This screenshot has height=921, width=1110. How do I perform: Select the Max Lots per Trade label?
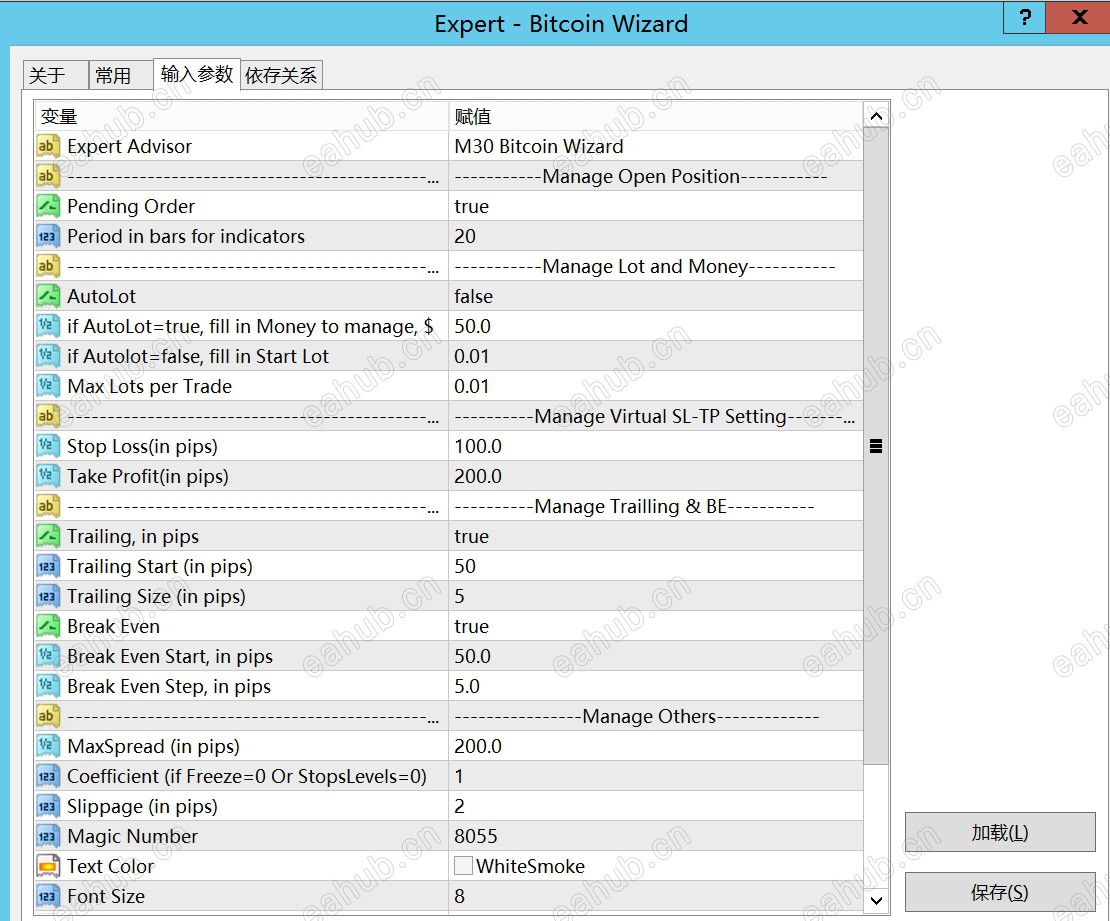pos(149,386)
